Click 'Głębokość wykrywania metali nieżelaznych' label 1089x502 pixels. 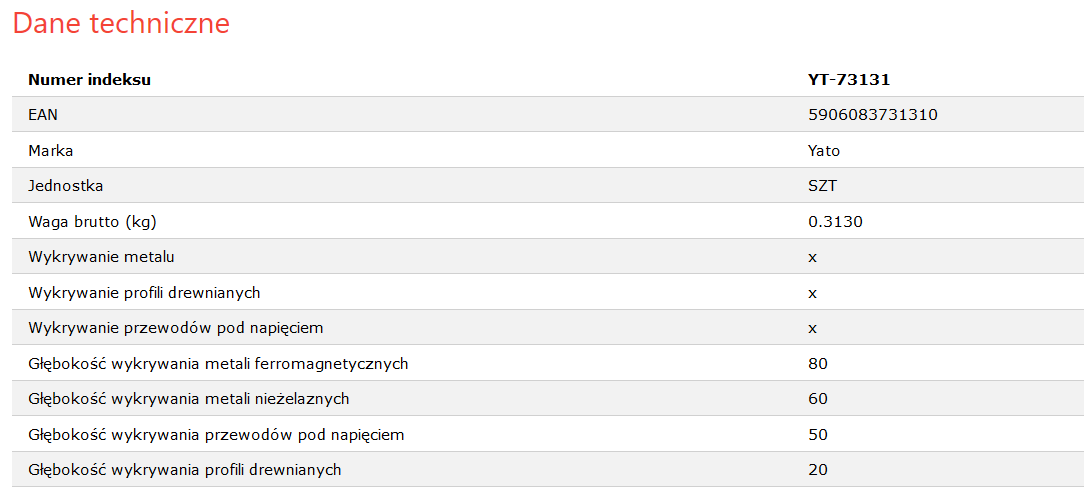point(189,399)
